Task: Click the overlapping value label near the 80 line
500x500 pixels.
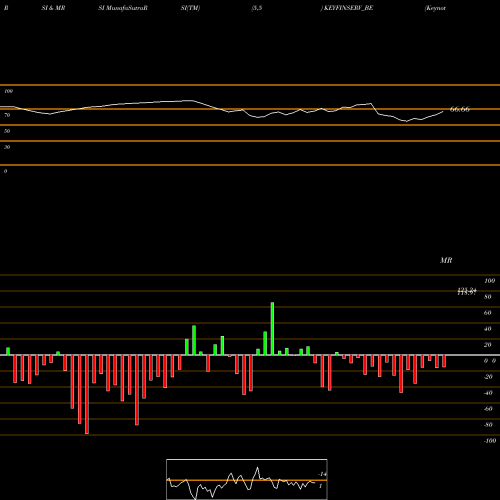Action: (467, 292)
